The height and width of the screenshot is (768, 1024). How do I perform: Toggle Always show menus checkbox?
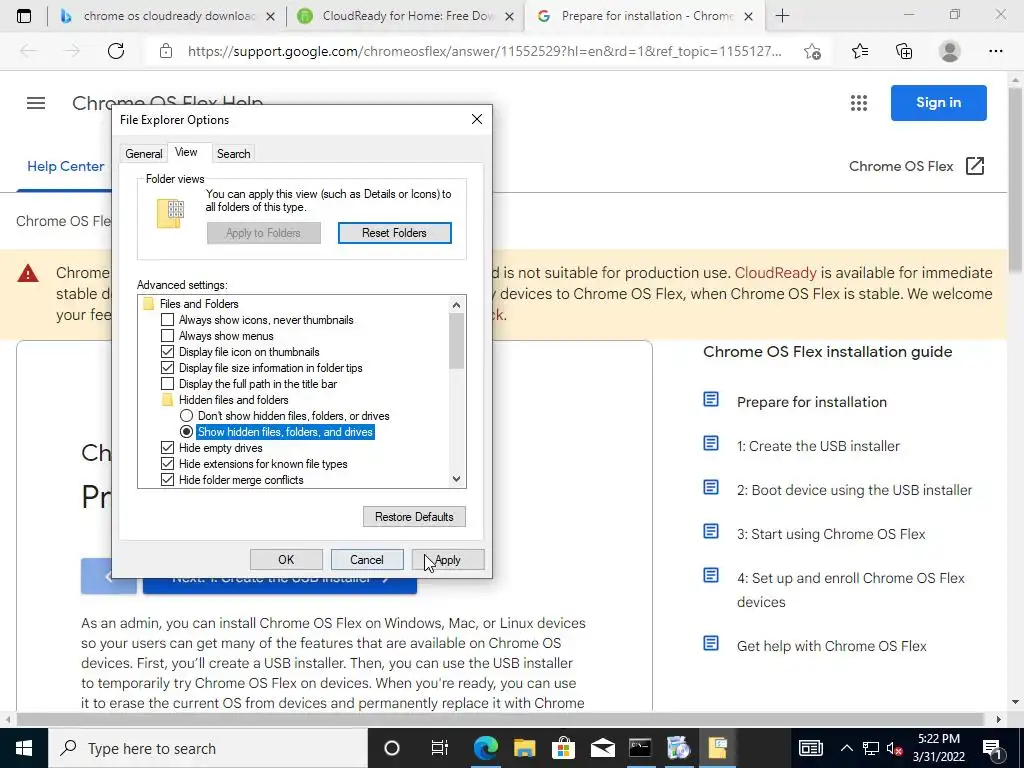(x=167, y=336)
